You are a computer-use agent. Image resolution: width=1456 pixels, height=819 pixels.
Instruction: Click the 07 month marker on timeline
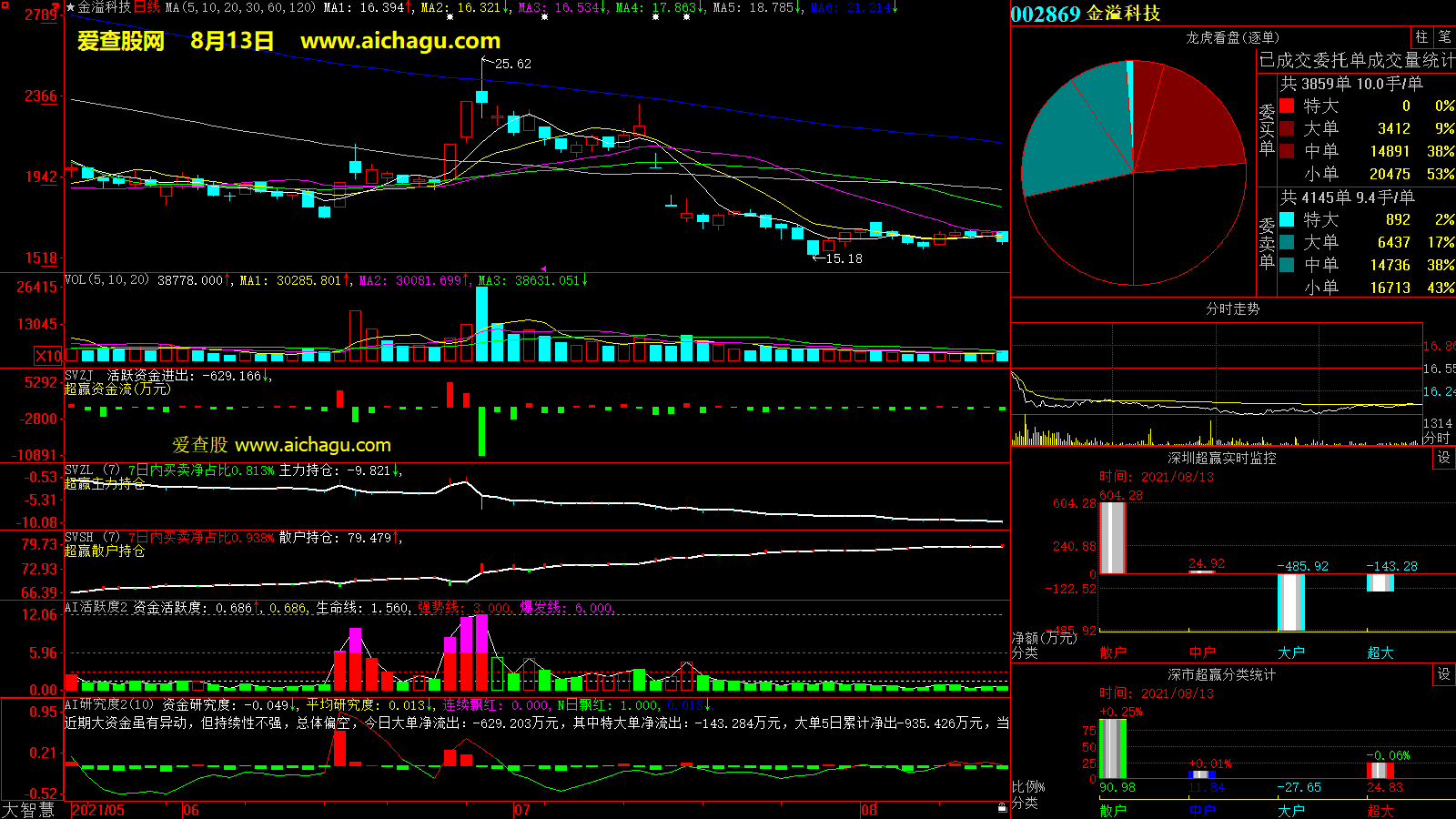[x=521, y=810]
